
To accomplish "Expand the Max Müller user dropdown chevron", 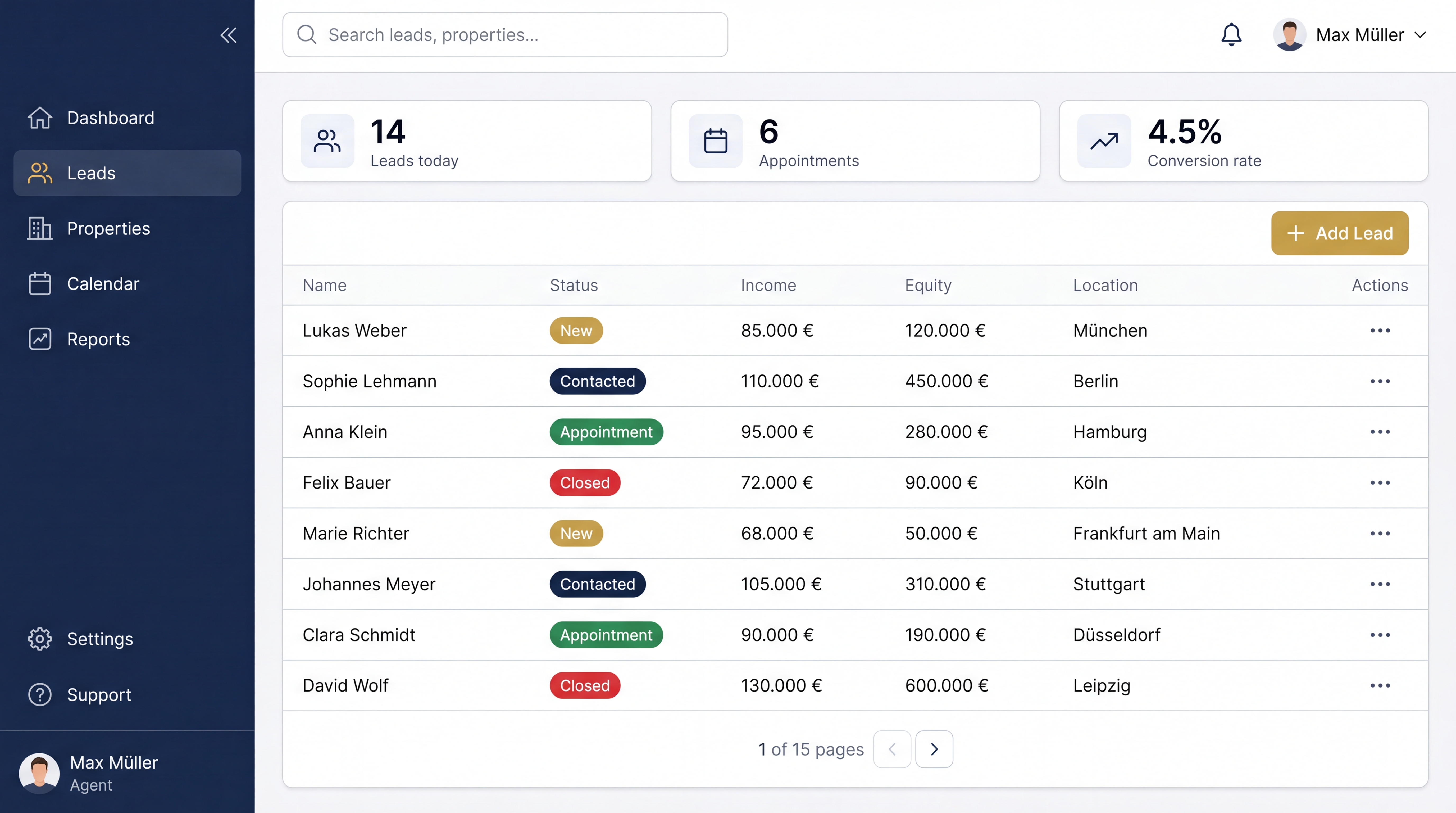I will (1420, 35).
